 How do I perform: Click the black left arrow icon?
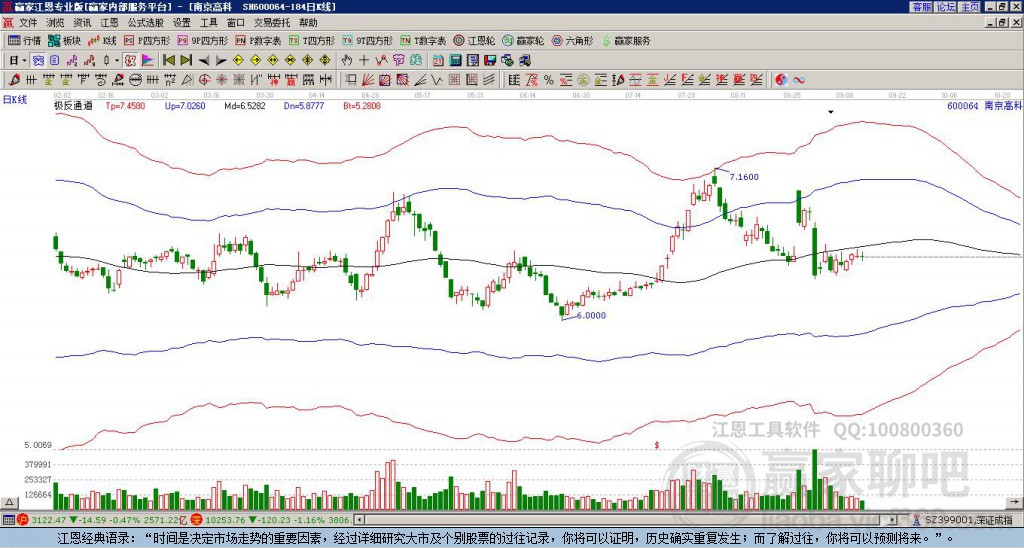coord(204,61)
